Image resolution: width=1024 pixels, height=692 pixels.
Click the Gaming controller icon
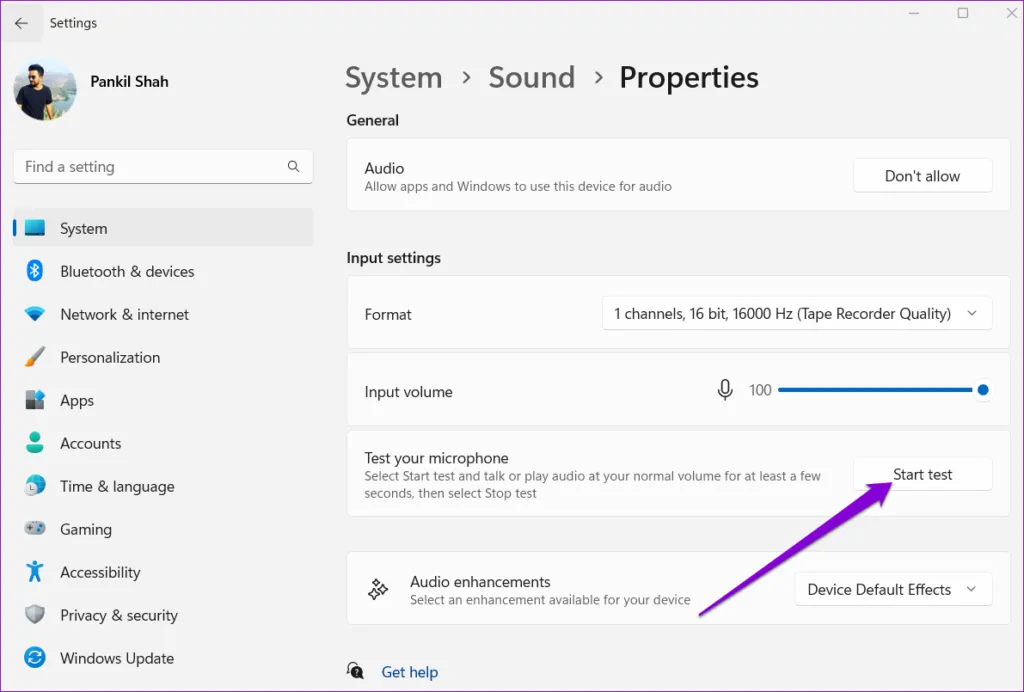[35, 529]
